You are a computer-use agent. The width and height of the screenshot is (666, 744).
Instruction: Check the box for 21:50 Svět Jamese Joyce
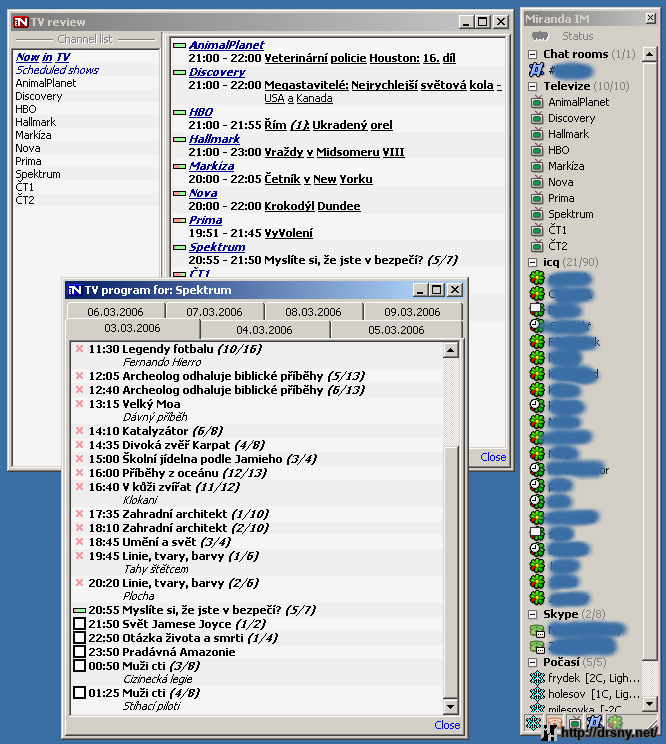[x=80, y=623]
